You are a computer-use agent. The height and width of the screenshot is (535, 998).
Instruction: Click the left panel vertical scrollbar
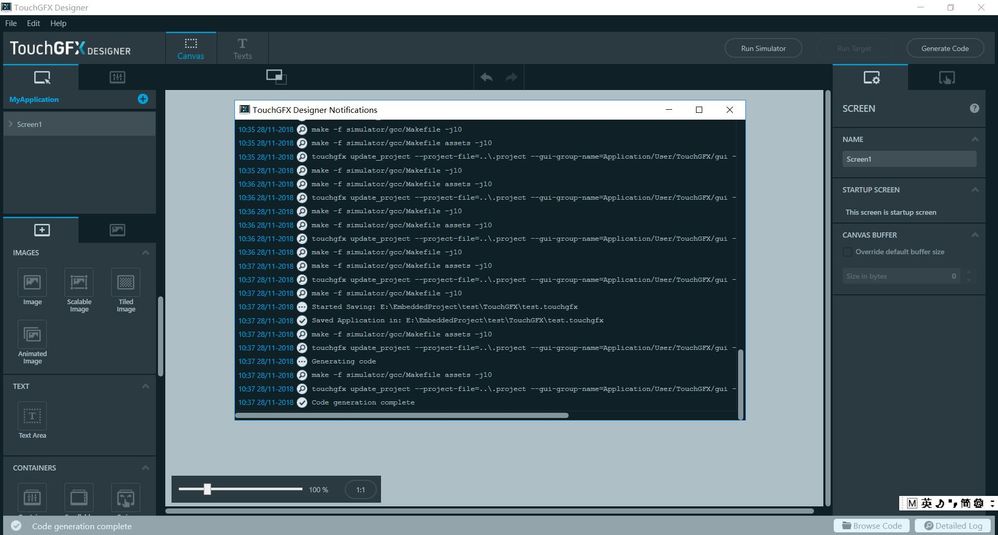coord(160,337)
